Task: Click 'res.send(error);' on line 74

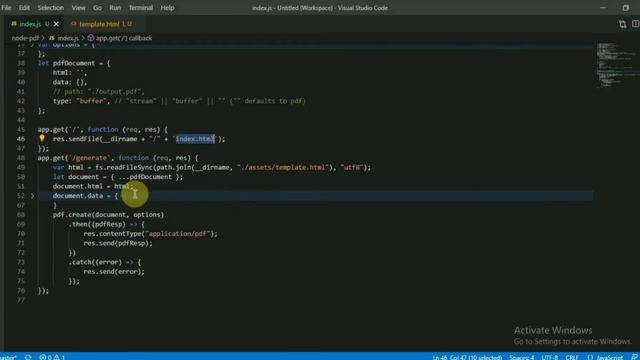Action: [x=114, y=271]
